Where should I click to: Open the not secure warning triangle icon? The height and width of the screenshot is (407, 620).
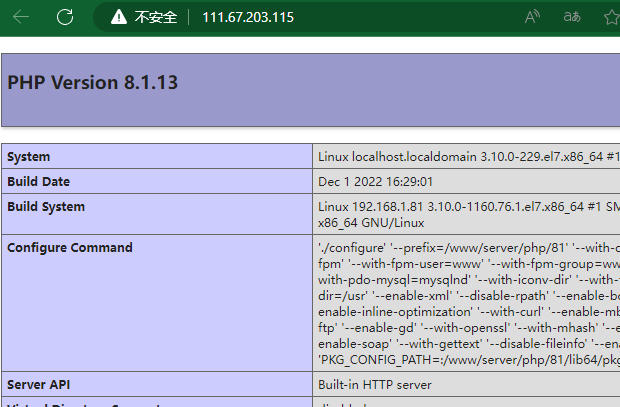click(119, 17)
